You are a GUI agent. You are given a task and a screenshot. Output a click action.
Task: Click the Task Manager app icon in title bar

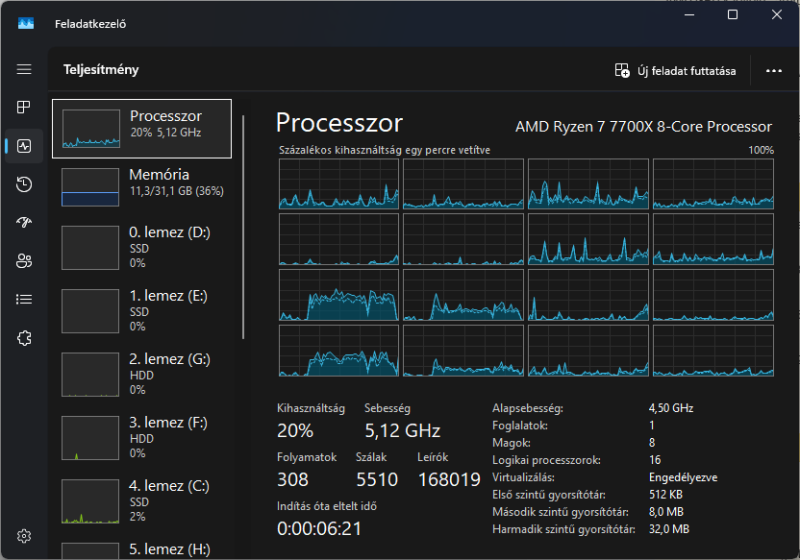(x=26, y=23)
